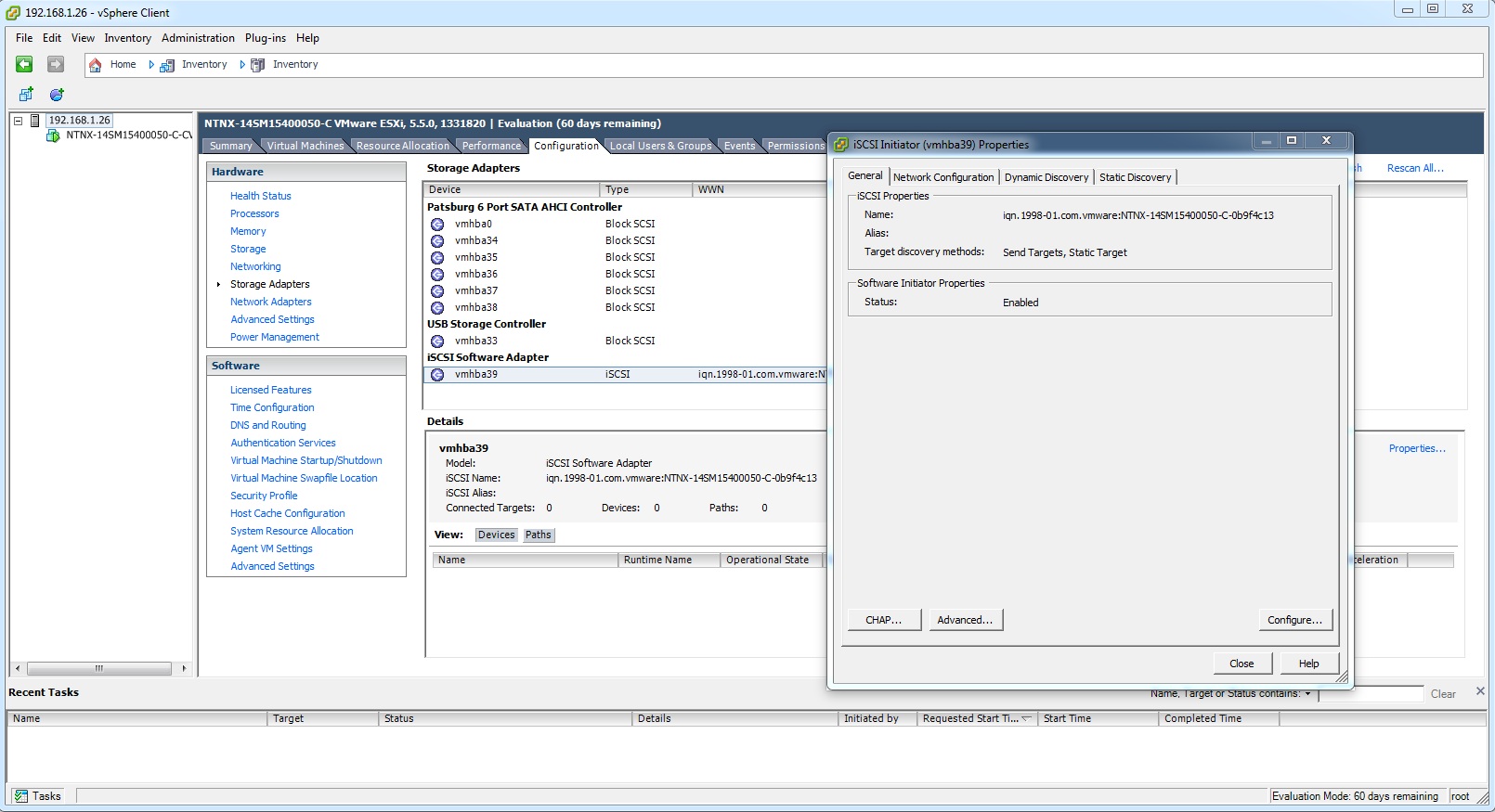The height and width of the screenshot is (812, 1495).
Task: Click the new virtual machine toolbar icon
Action: [x=26, y=95]
